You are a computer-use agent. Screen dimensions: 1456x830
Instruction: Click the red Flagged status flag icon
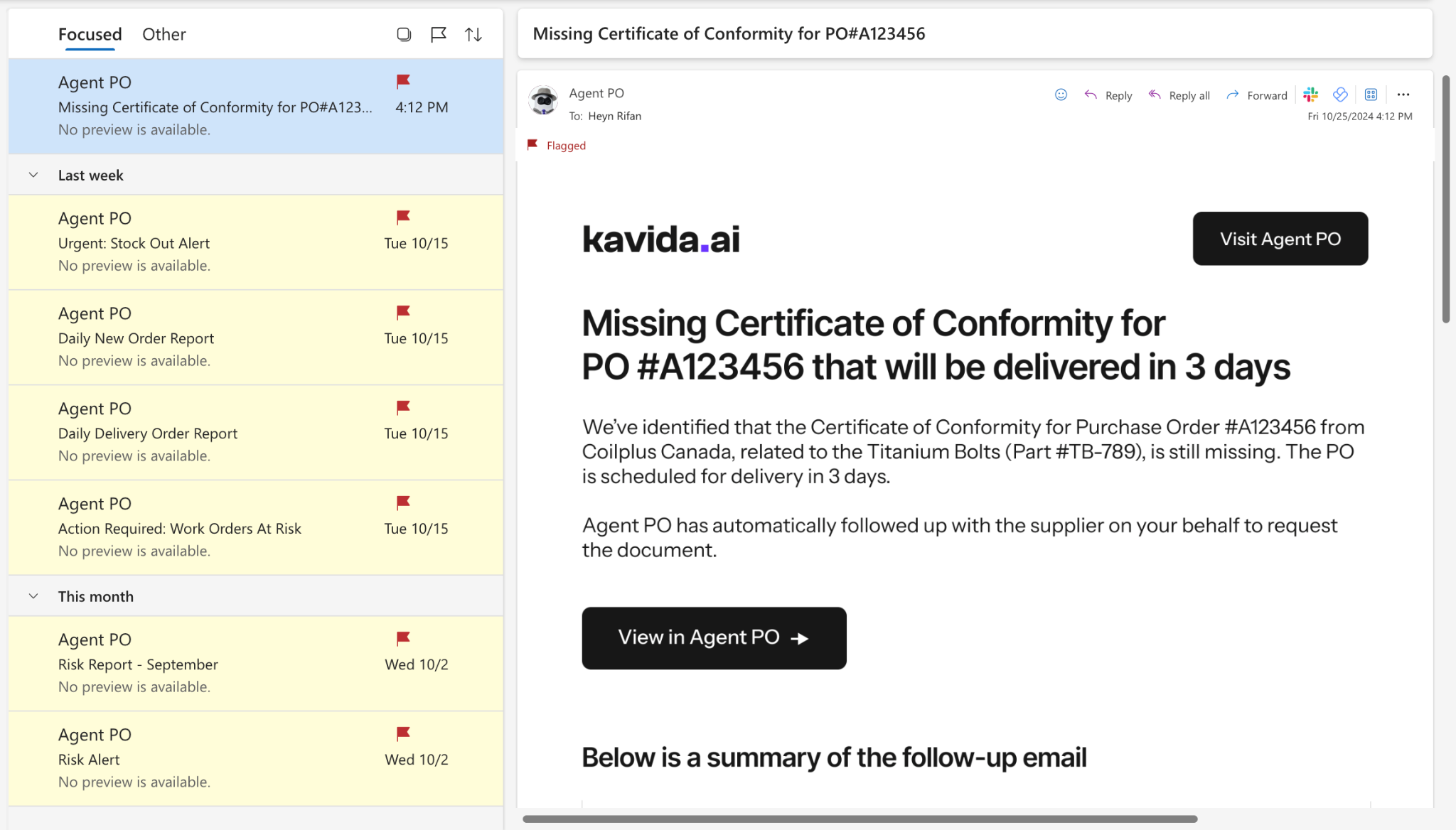tap(532, 145)
